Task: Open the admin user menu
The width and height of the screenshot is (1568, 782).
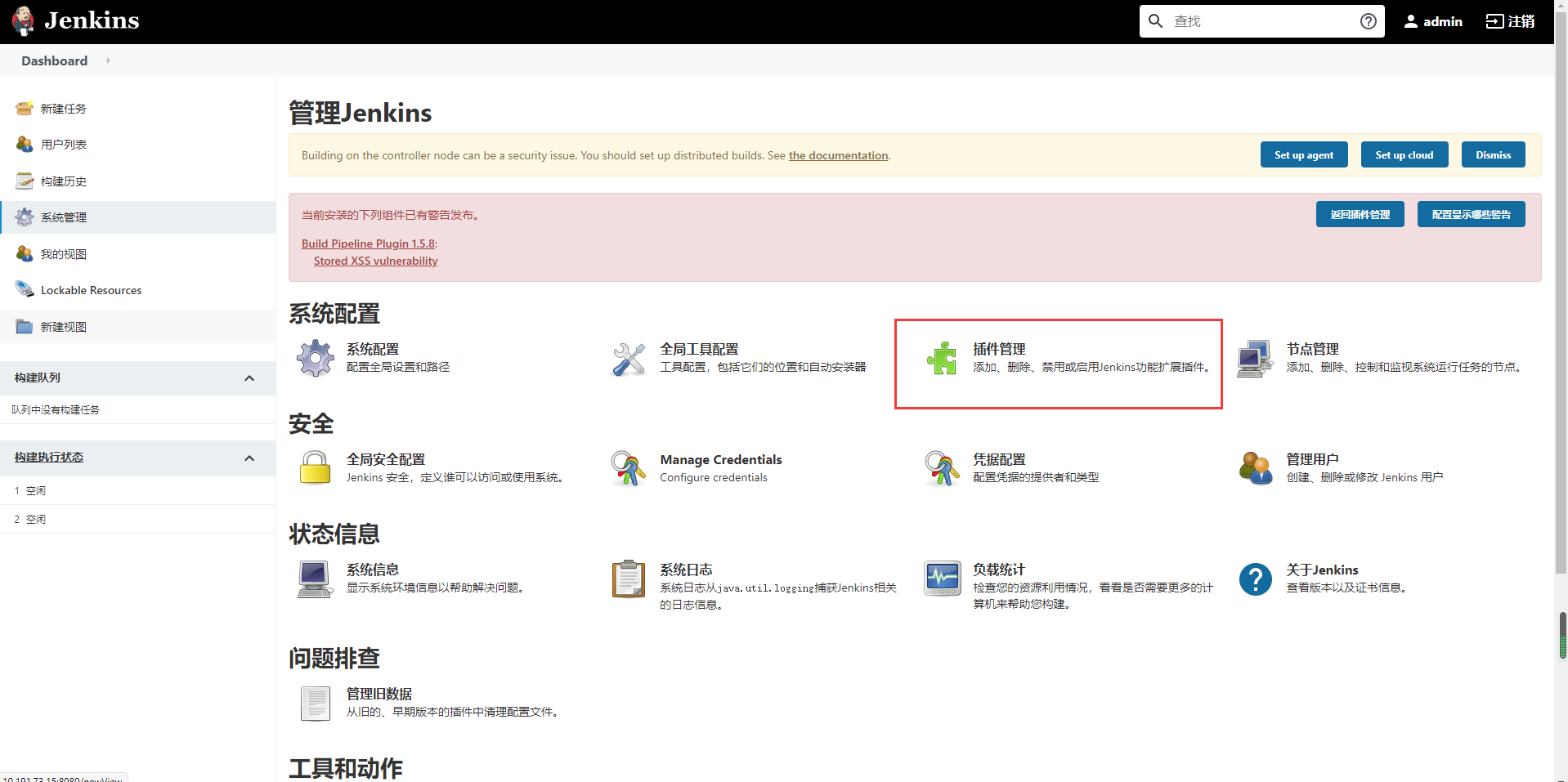Action: pos(1432,21)
